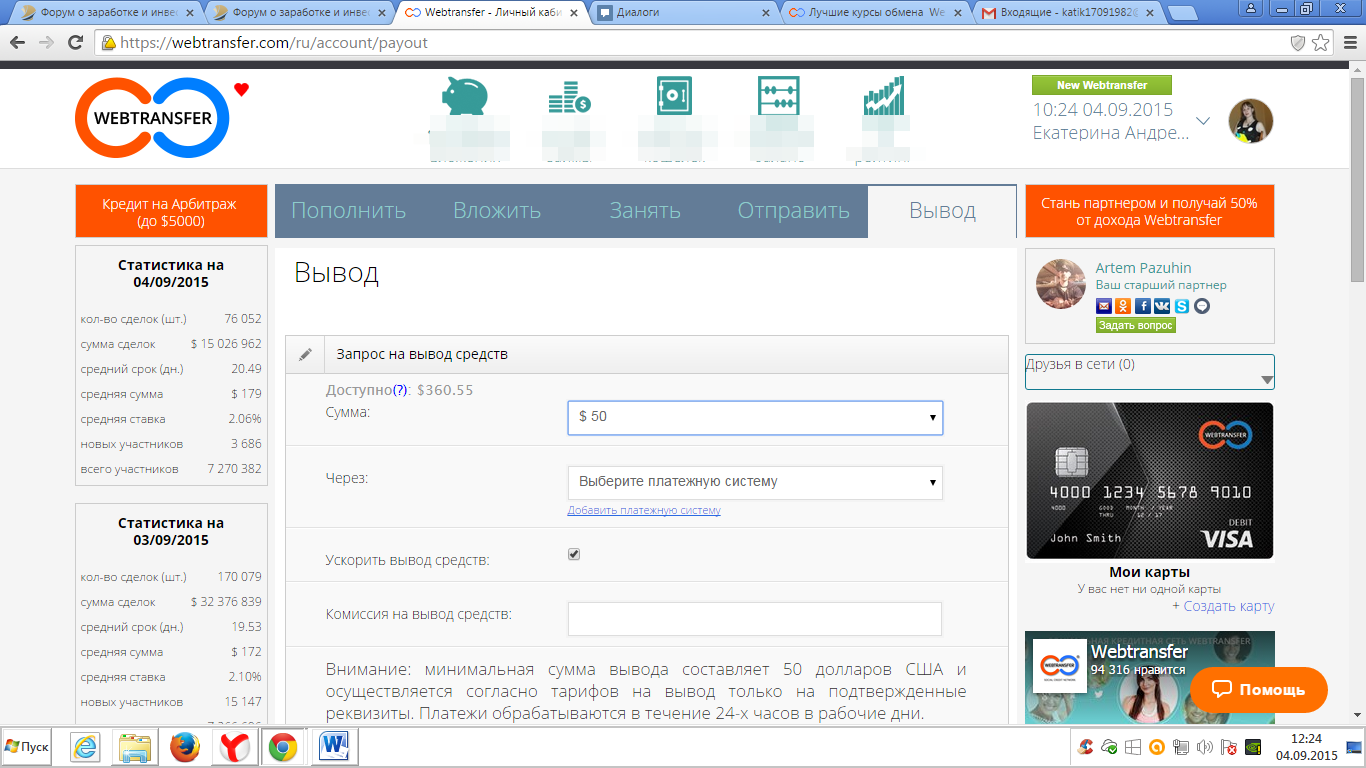1366x768 pixels.
Task: Open the 'Отправить' tab
Action: pos(793,211)
